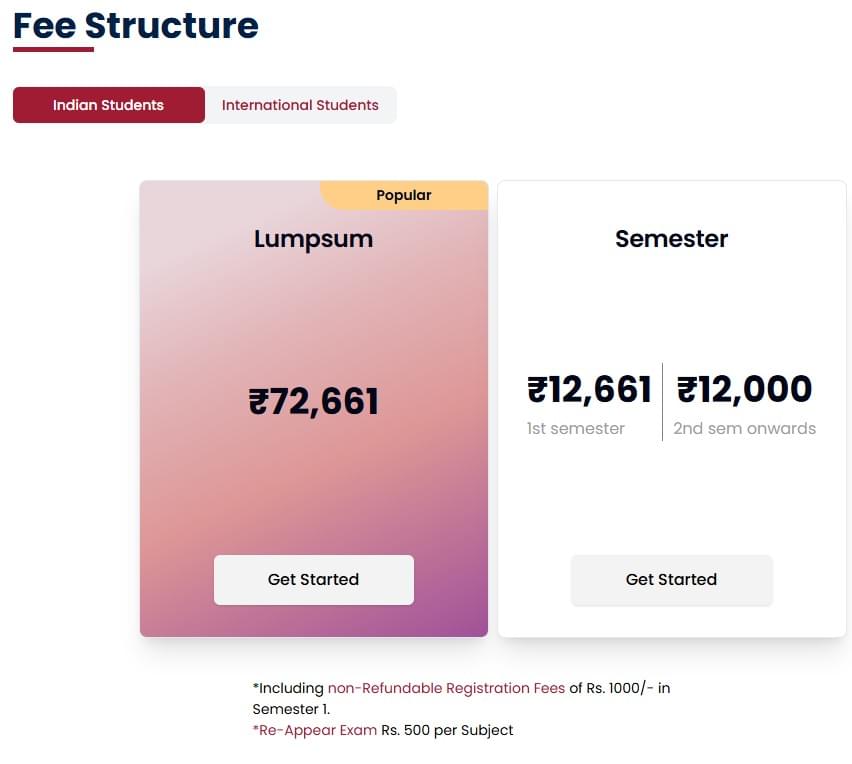852x764 pixels.
Task: Open the Re-Appear Exam link
Action: pyautogui.click(x=312, y=730)
